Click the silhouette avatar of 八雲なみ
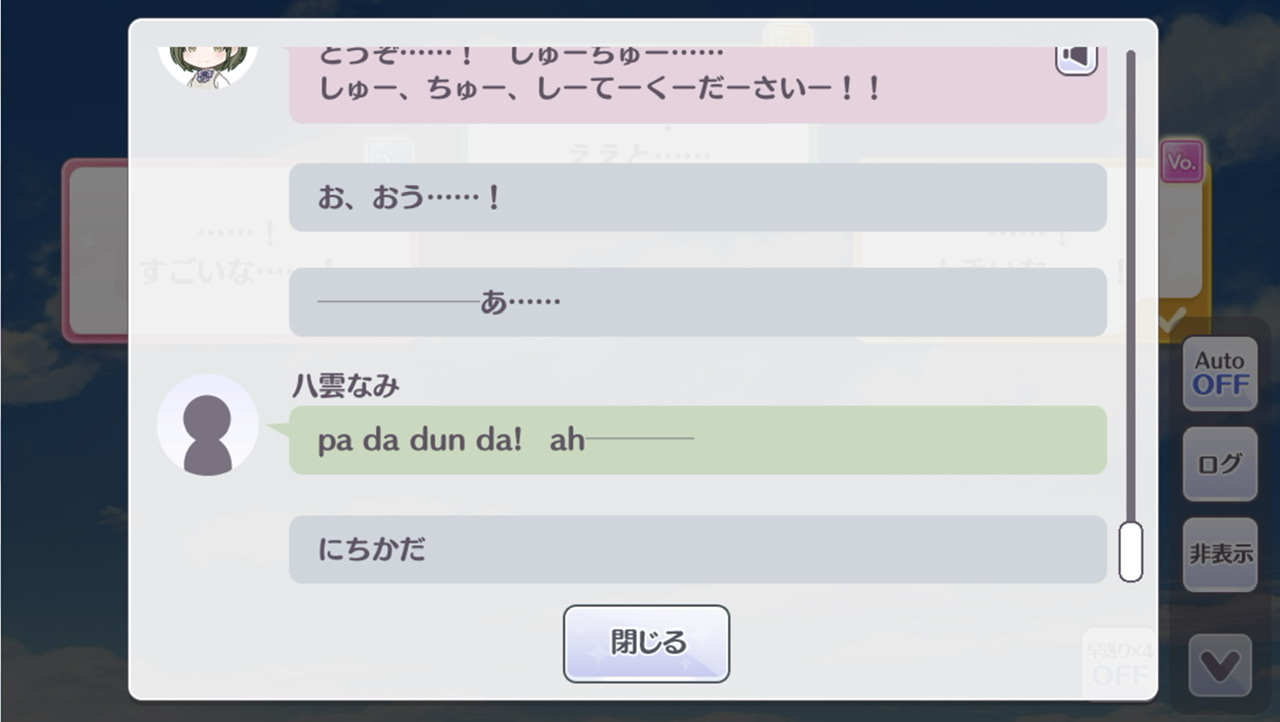The height and width of the screenshot is (722, 1280). (x=208, y=425)
